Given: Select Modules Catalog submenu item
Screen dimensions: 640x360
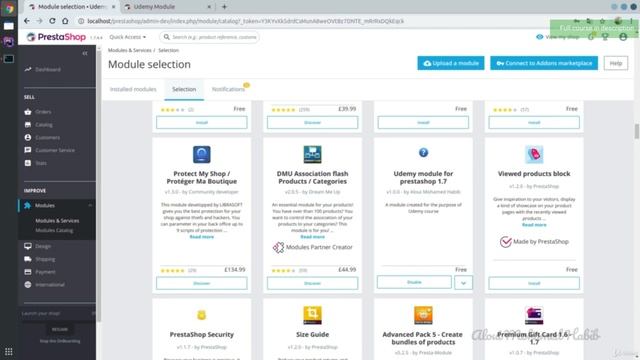Looking at the screenshot, I should (54, 230).
